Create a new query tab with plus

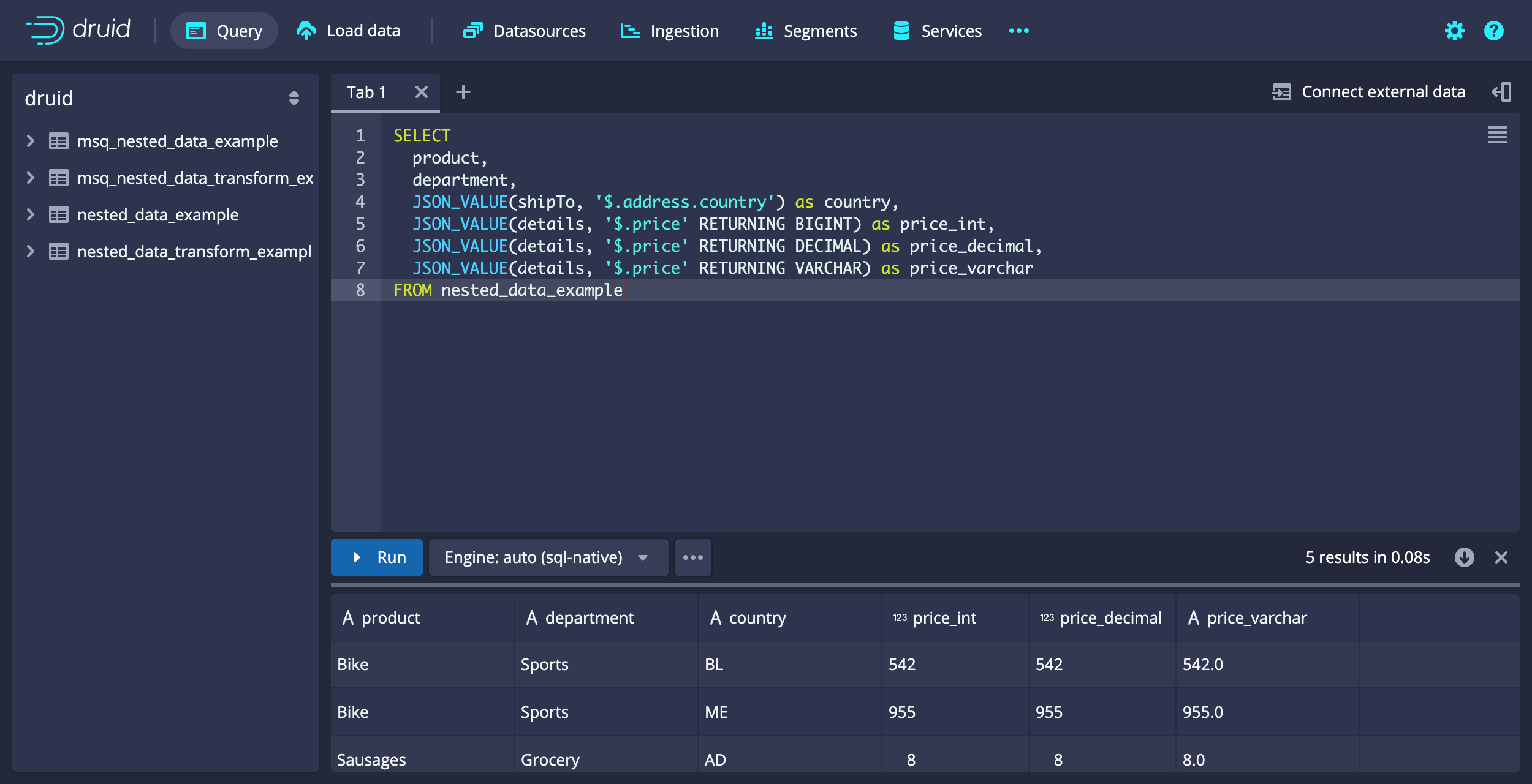click(x=463, y=92)
